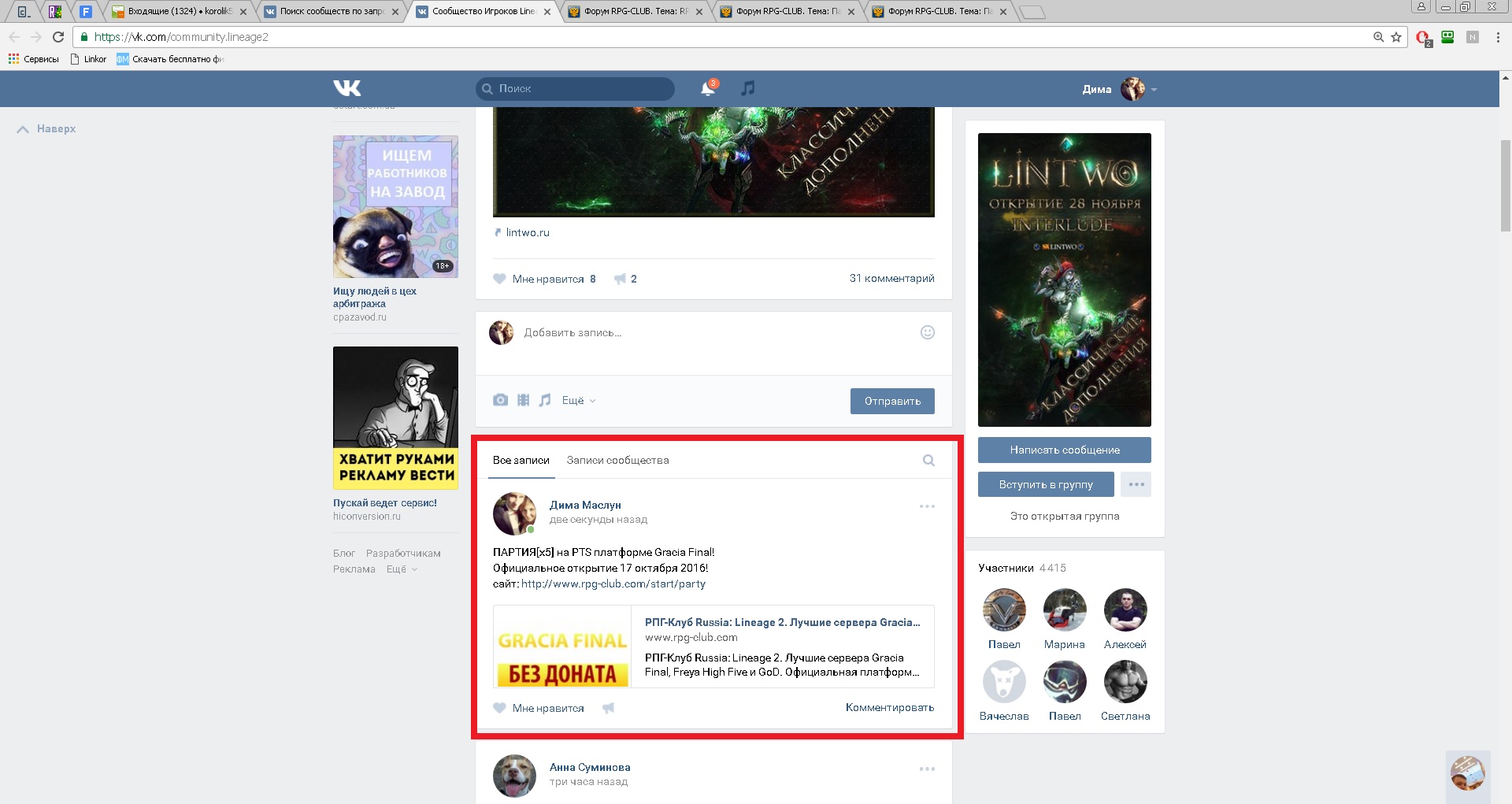Image resolution: width=1512 pixels, height=804 pixels.
Task: Bookmark this page with the star icon
Action: 1396,37
